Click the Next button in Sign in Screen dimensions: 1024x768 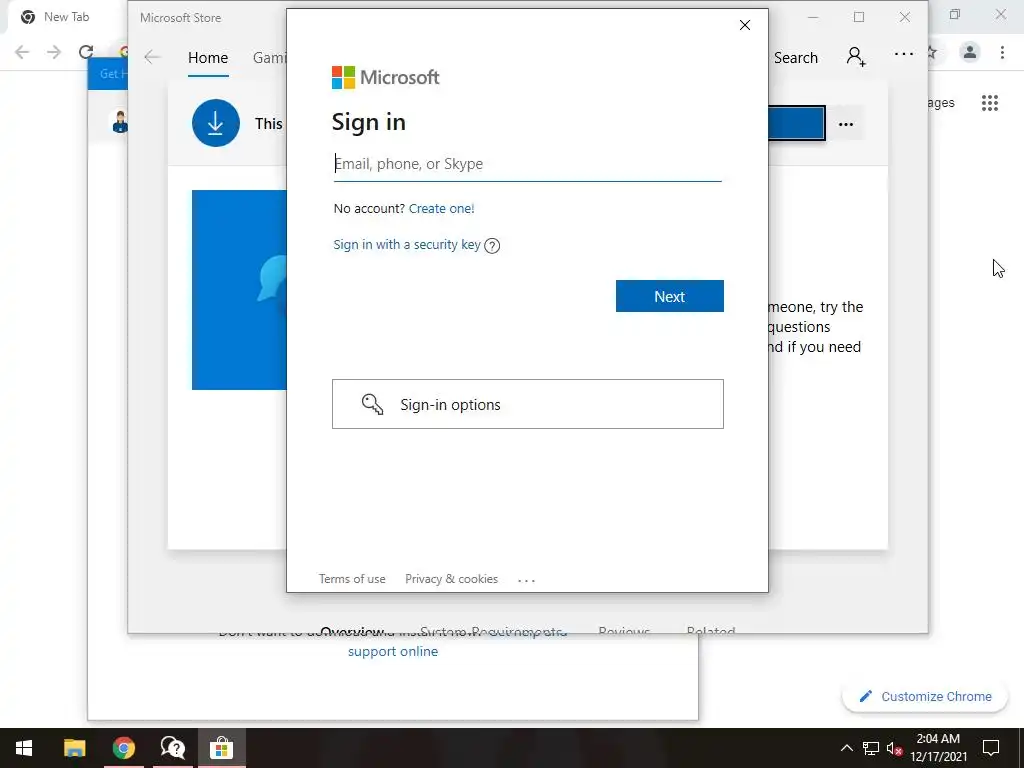(669, 296)
